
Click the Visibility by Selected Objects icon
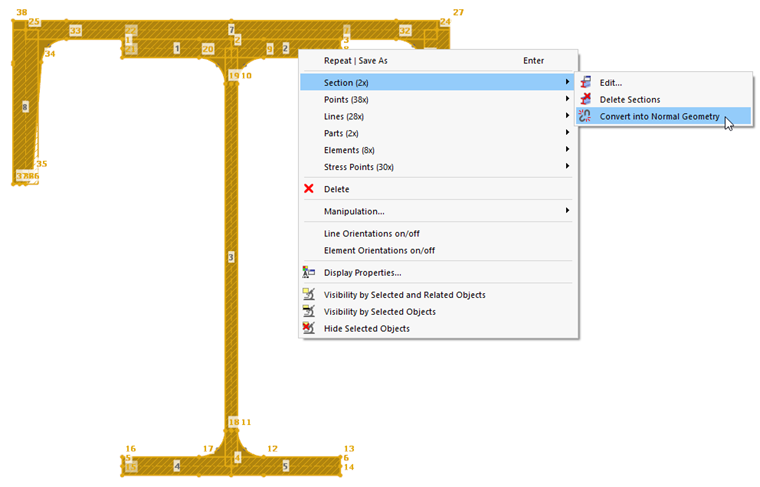pyautogui.click(x=309, y=311)
